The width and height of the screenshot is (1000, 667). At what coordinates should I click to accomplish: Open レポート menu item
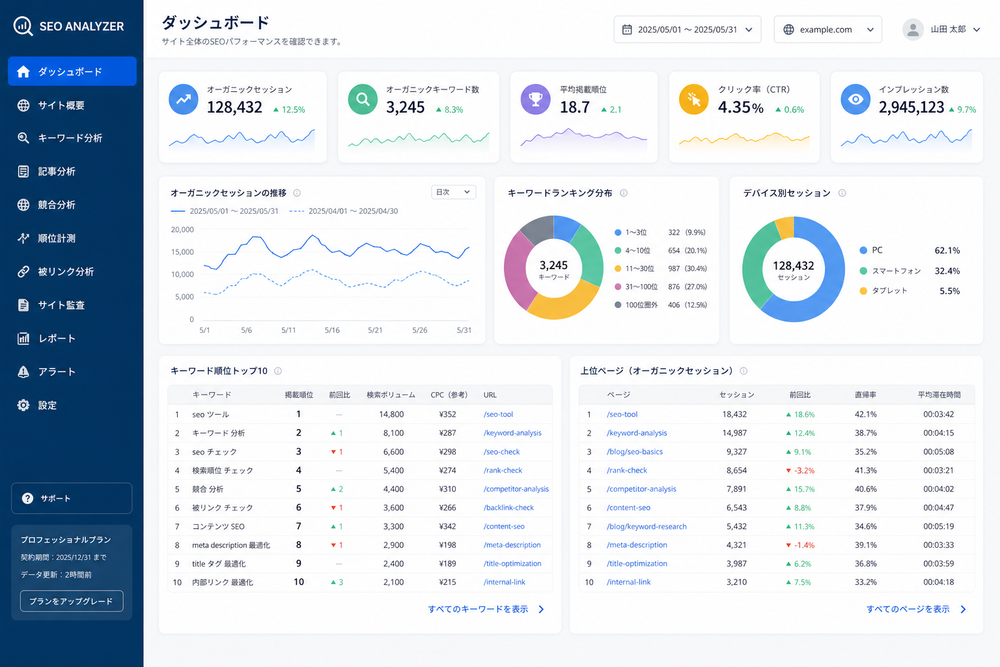[72, 338]
